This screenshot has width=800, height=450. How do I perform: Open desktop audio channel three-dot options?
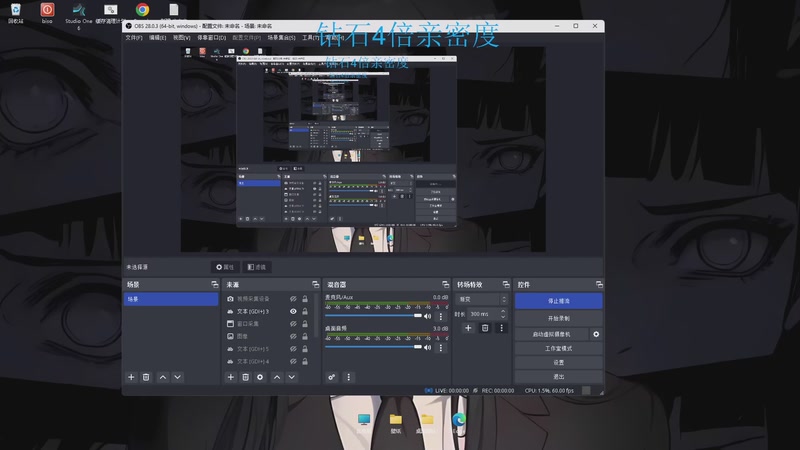click(441, 347)
